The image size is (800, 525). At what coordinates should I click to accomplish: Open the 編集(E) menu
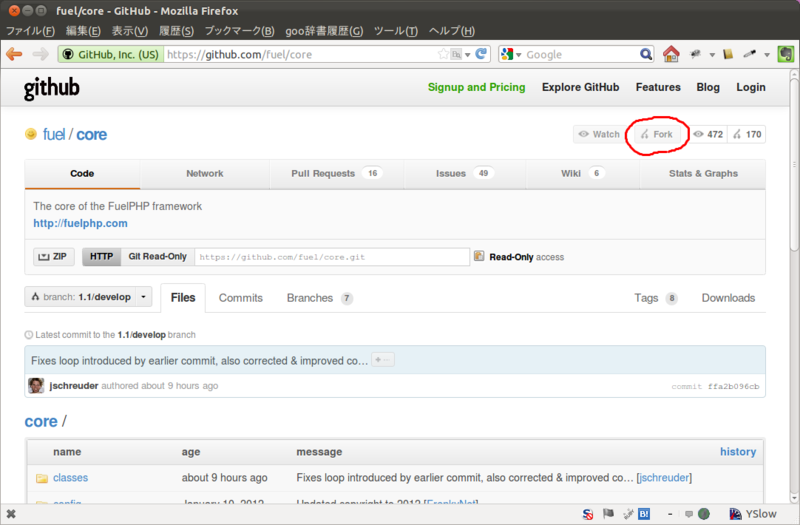(x=83, y=31)
